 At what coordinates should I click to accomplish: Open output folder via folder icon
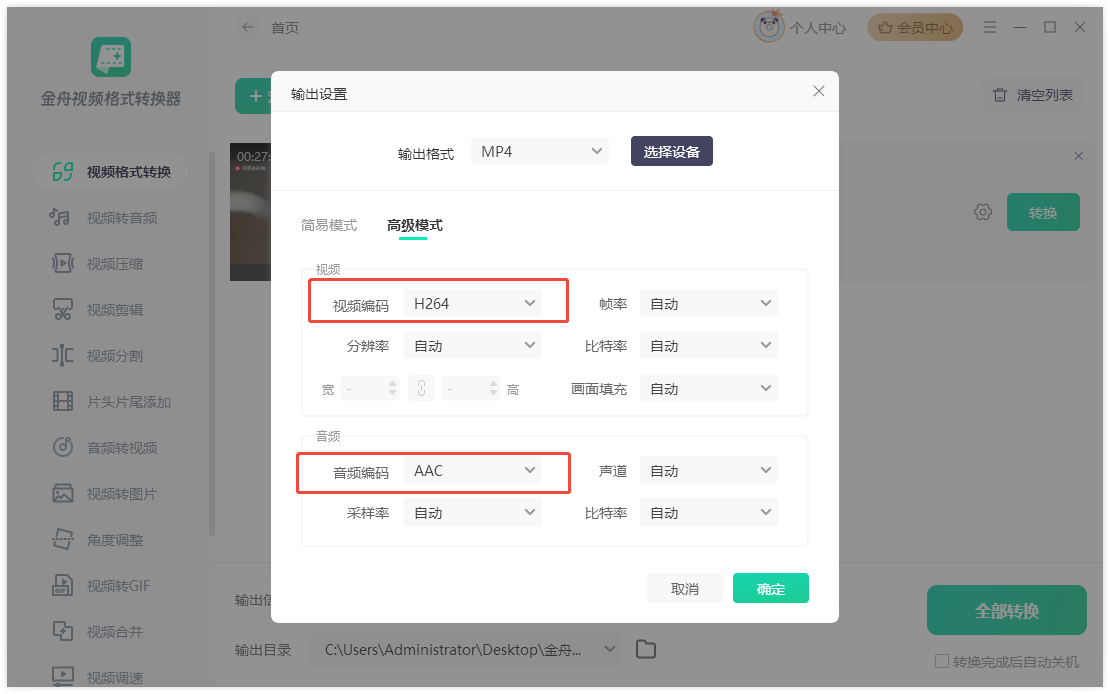coord(646,650)
